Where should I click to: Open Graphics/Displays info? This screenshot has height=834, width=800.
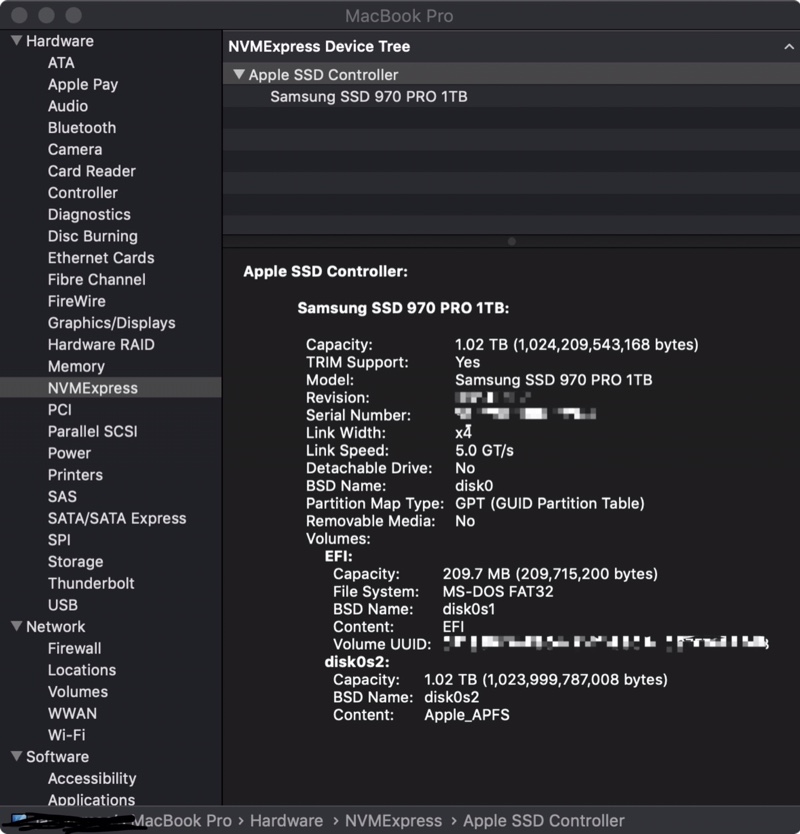[x=112, y=323]
